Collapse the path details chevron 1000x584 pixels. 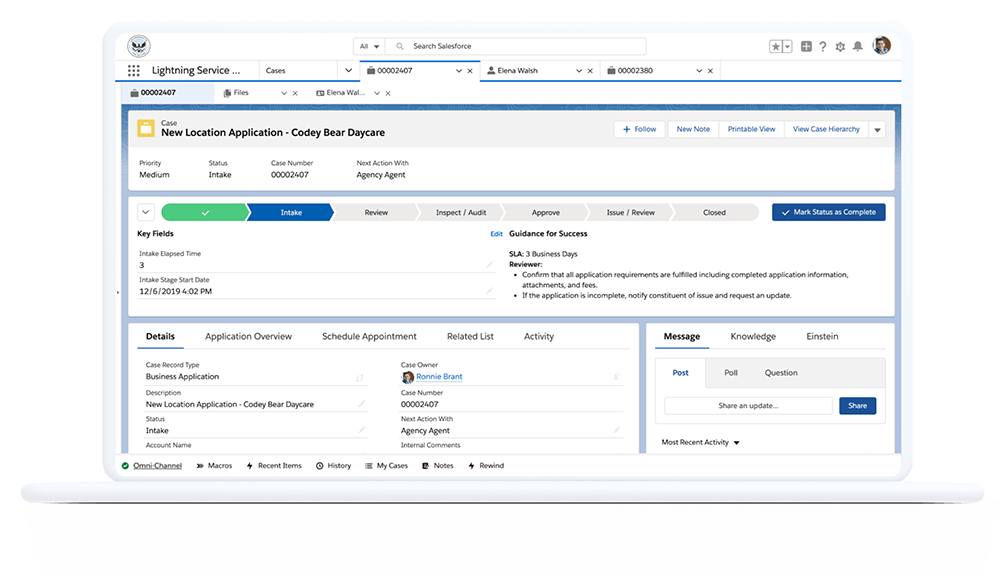[146, 212]
